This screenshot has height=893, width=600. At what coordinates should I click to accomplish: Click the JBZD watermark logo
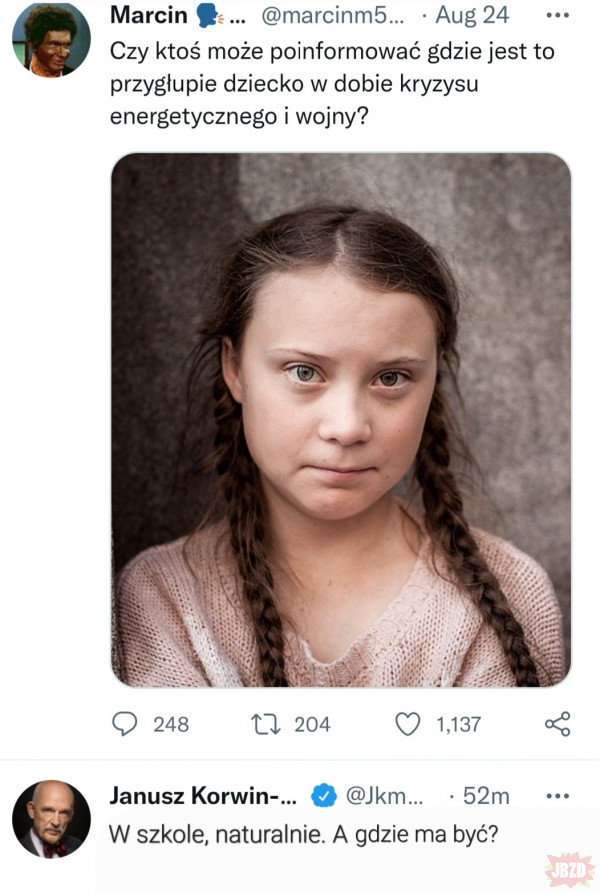tap(571, 866)
